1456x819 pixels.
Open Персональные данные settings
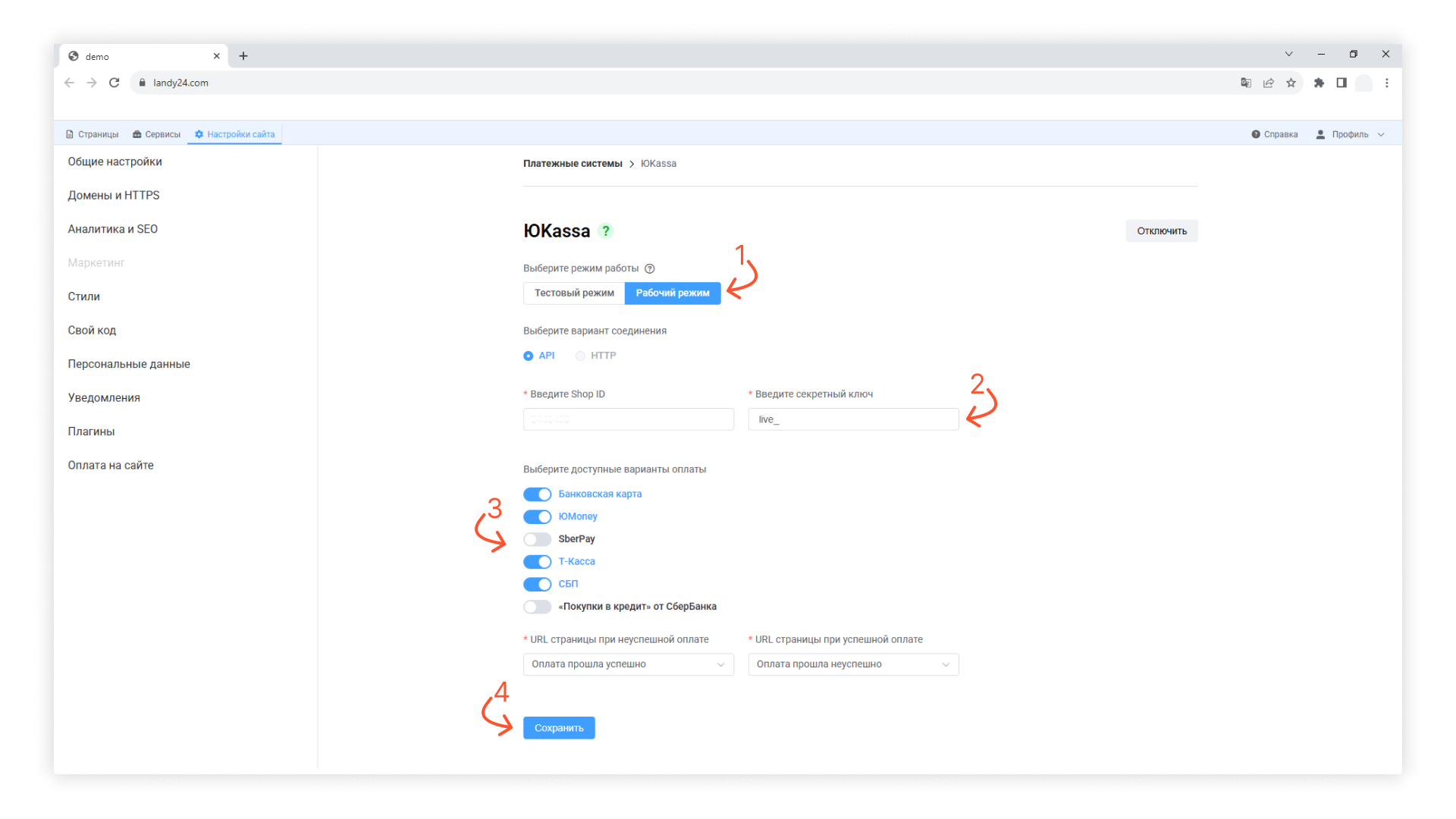[x=129, y=364]
